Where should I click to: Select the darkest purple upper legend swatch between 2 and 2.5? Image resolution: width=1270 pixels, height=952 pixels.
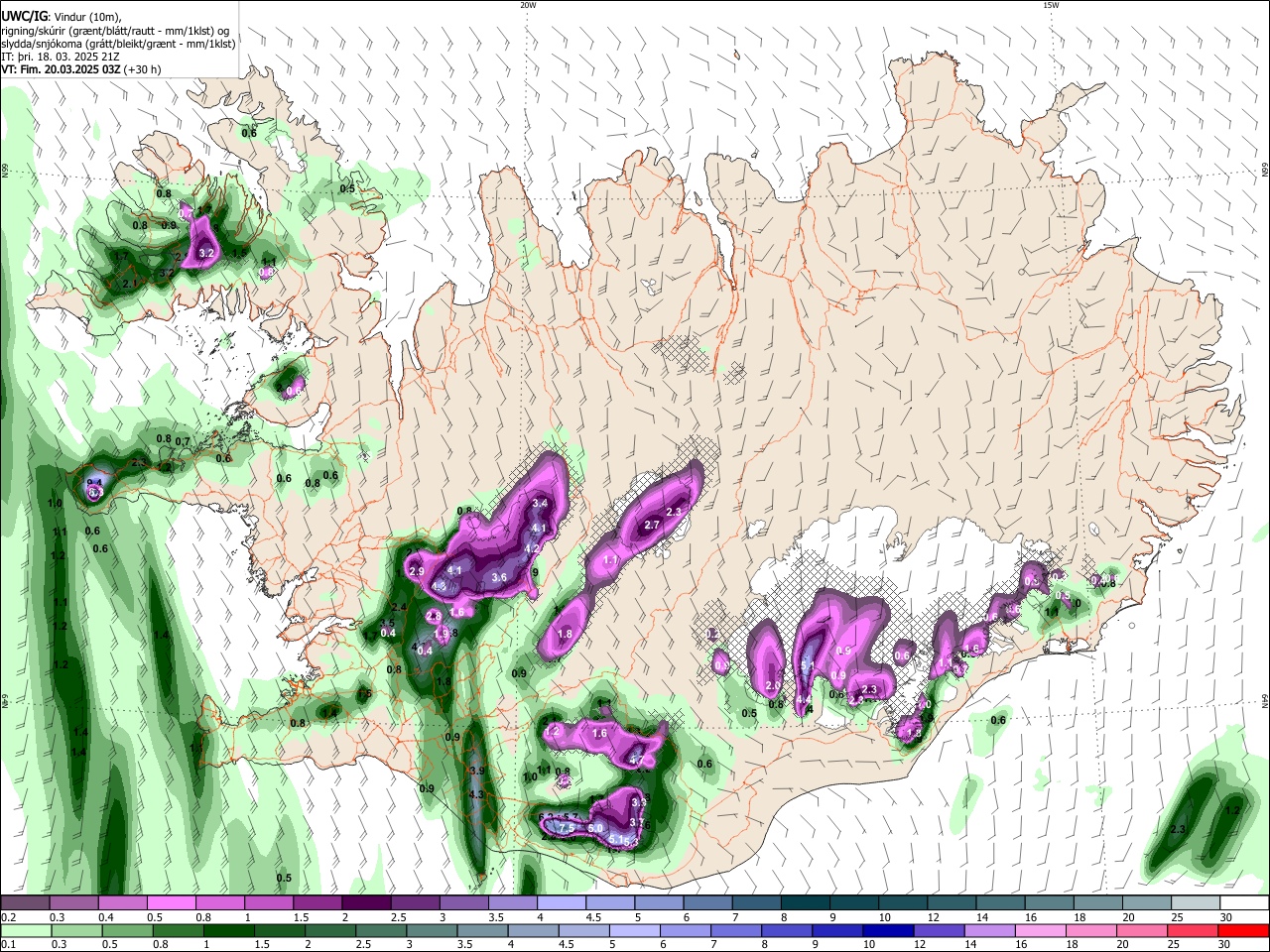click(366, 903)
